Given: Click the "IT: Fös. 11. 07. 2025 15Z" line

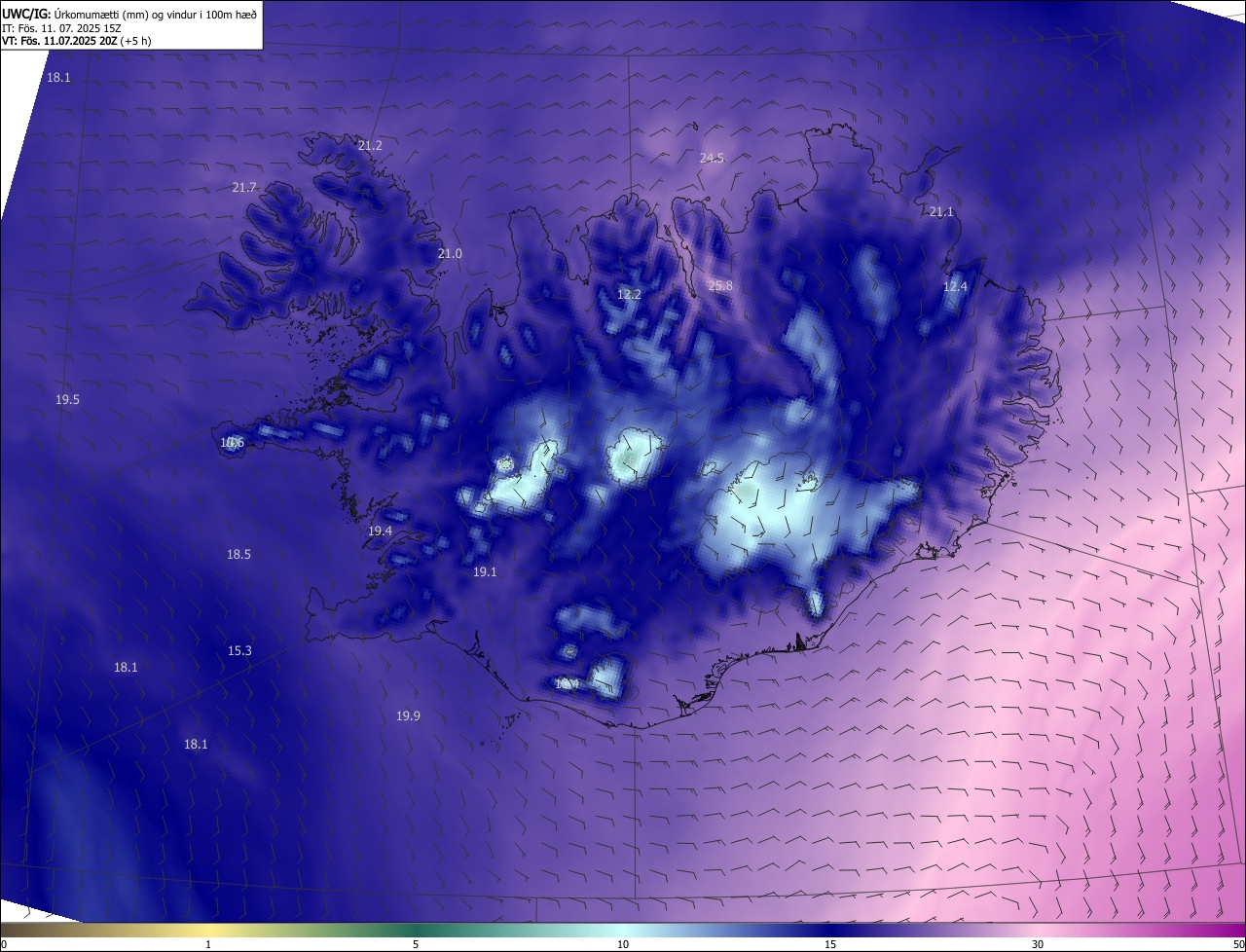Looking at the screenshot, I should coord(61,27).
